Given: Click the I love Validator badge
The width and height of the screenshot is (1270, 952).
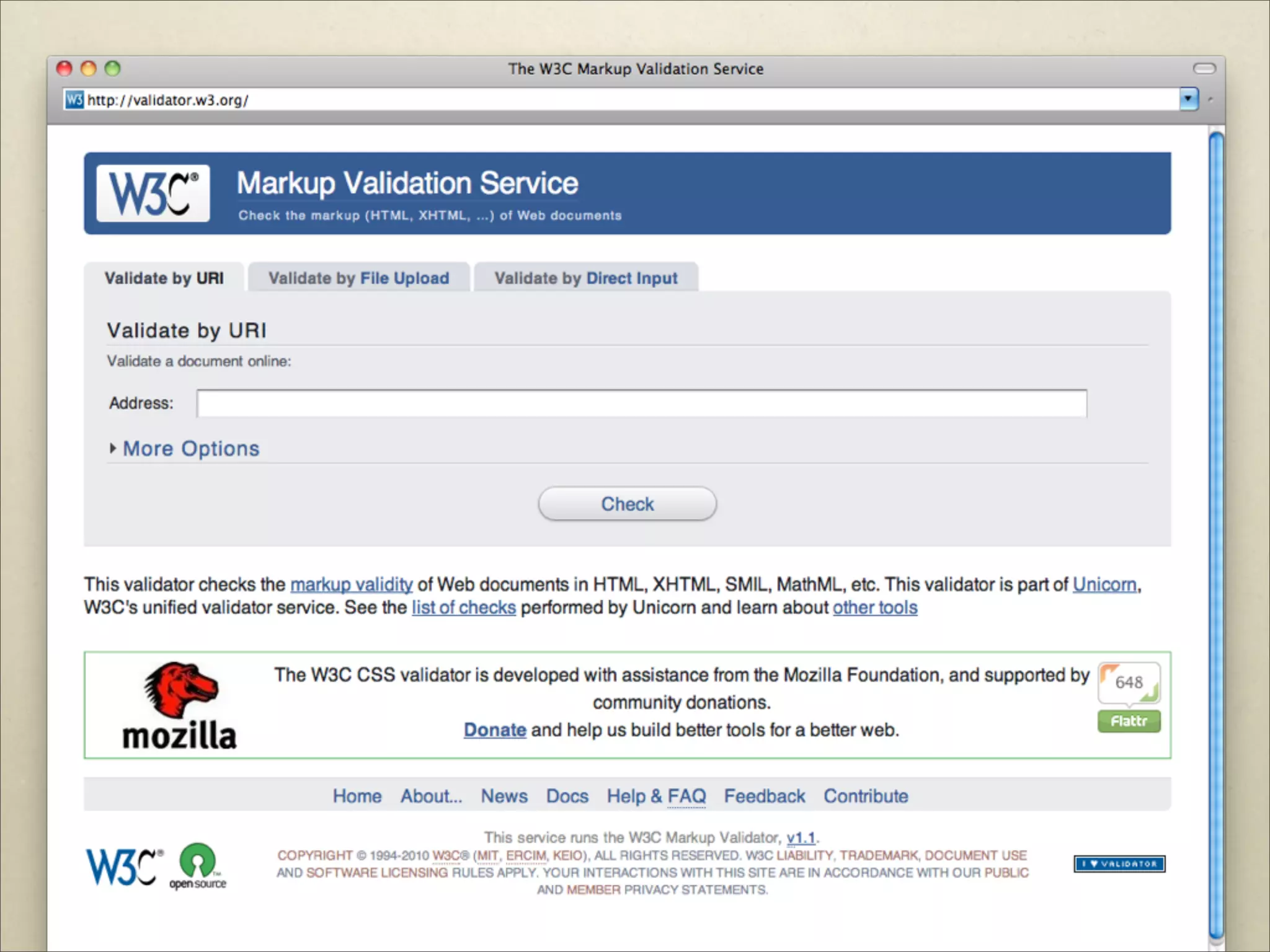Looking at the screenshot, I should coord(1119,863).
